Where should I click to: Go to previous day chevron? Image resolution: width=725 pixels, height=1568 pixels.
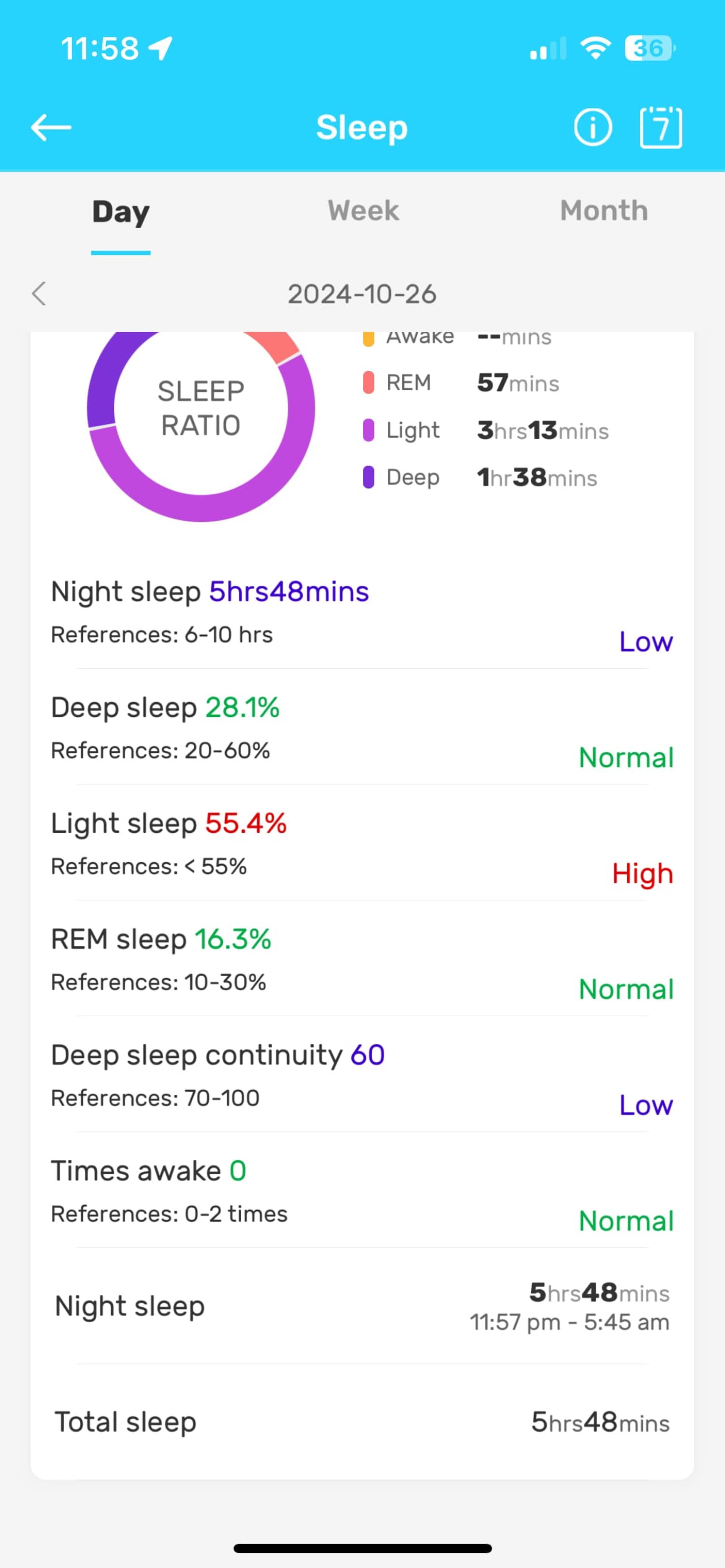(x=39, y=294)
